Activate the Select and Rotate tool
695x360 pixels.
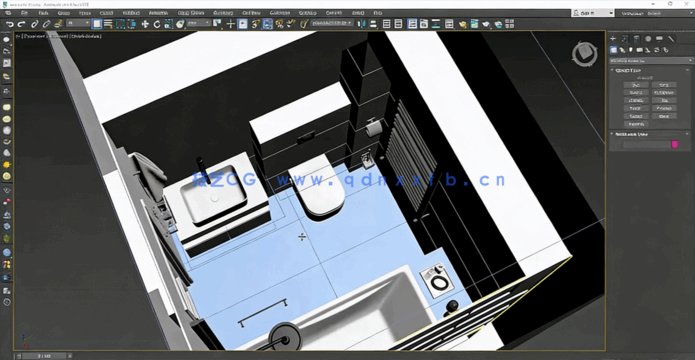[x=157, y=24]
